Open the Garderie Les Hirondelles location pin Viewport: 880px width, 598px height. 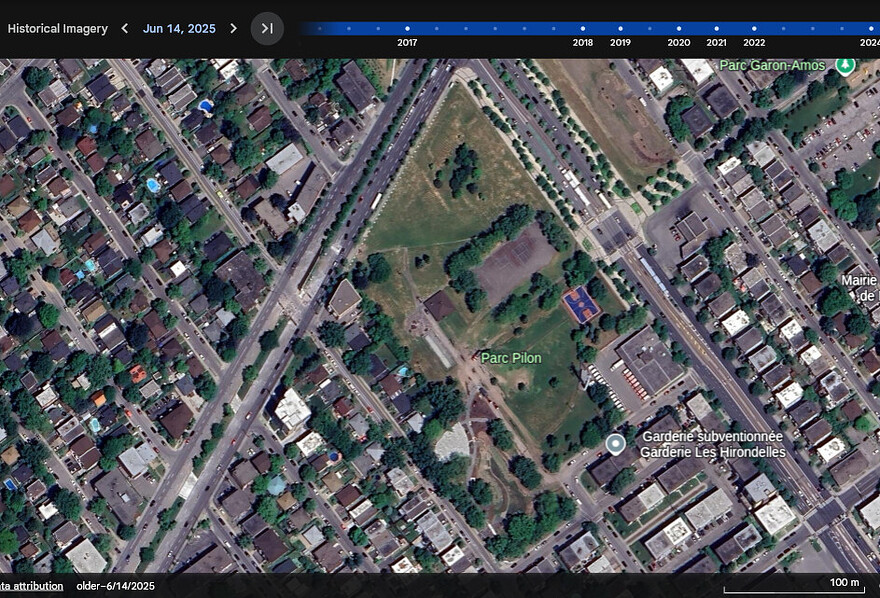(x=616, y=444)
